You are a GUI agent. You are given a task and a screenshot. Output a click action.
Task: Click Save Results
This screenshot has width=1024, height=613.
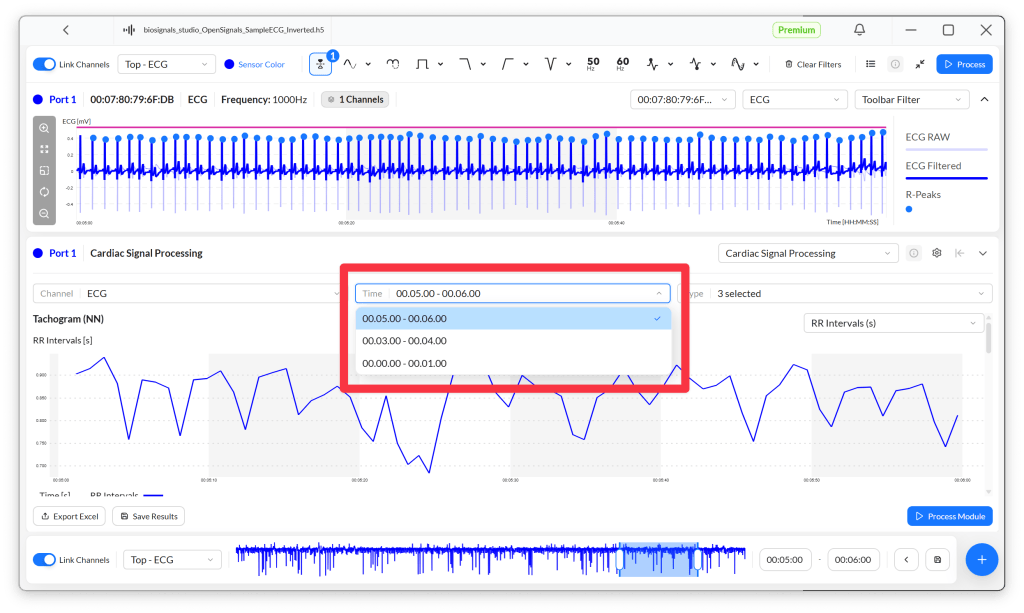(x=149, y=516)
